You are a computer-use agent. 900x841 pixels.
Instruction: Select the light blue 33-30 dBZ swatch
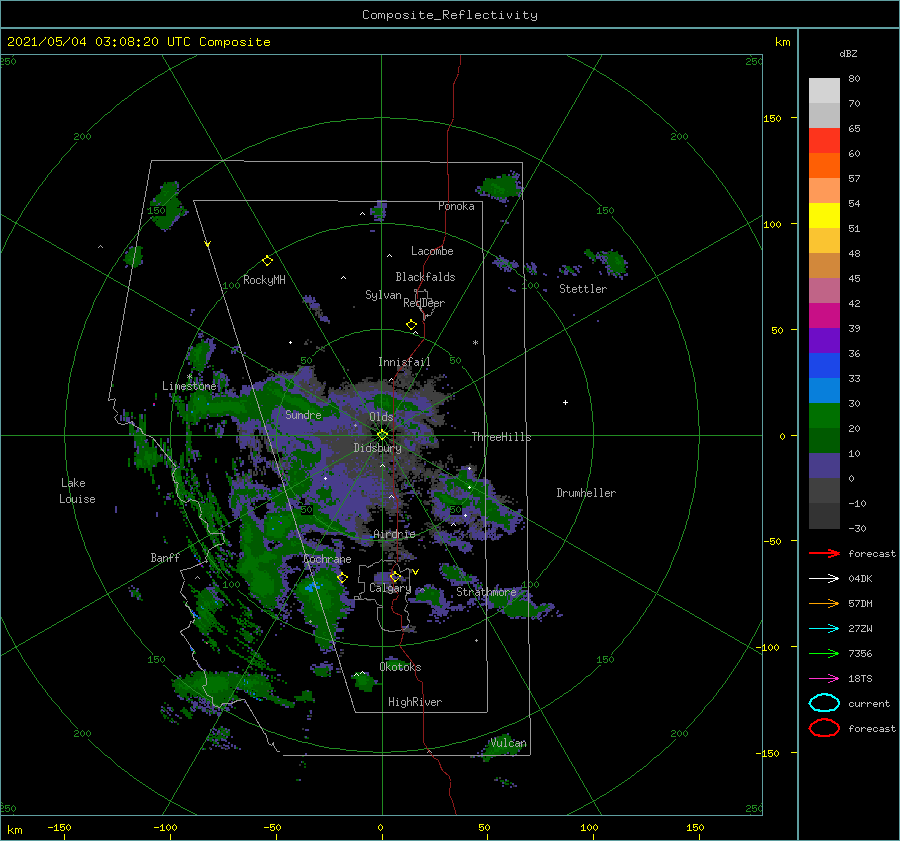pyautogui.click(x=824, y=390)
